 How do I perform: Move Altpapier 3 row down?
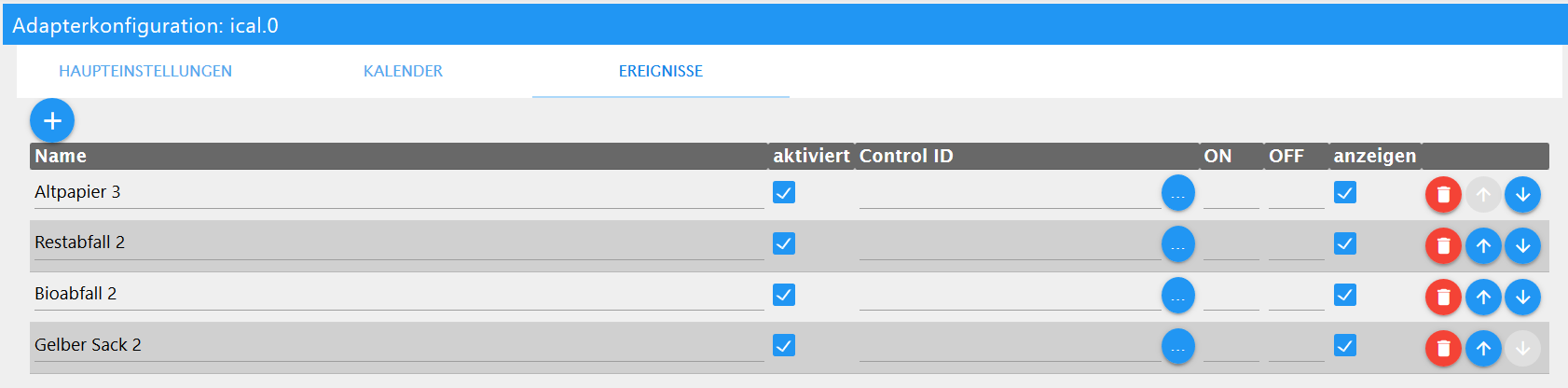(x=1522, y=195)
